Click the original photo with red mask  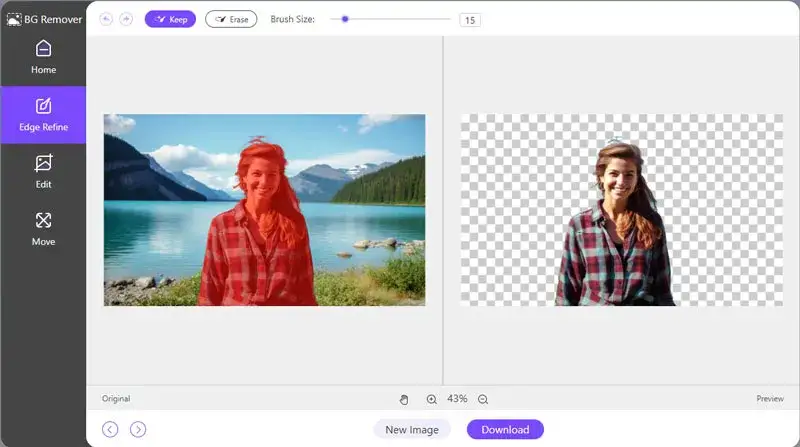[x=264, y=210]
